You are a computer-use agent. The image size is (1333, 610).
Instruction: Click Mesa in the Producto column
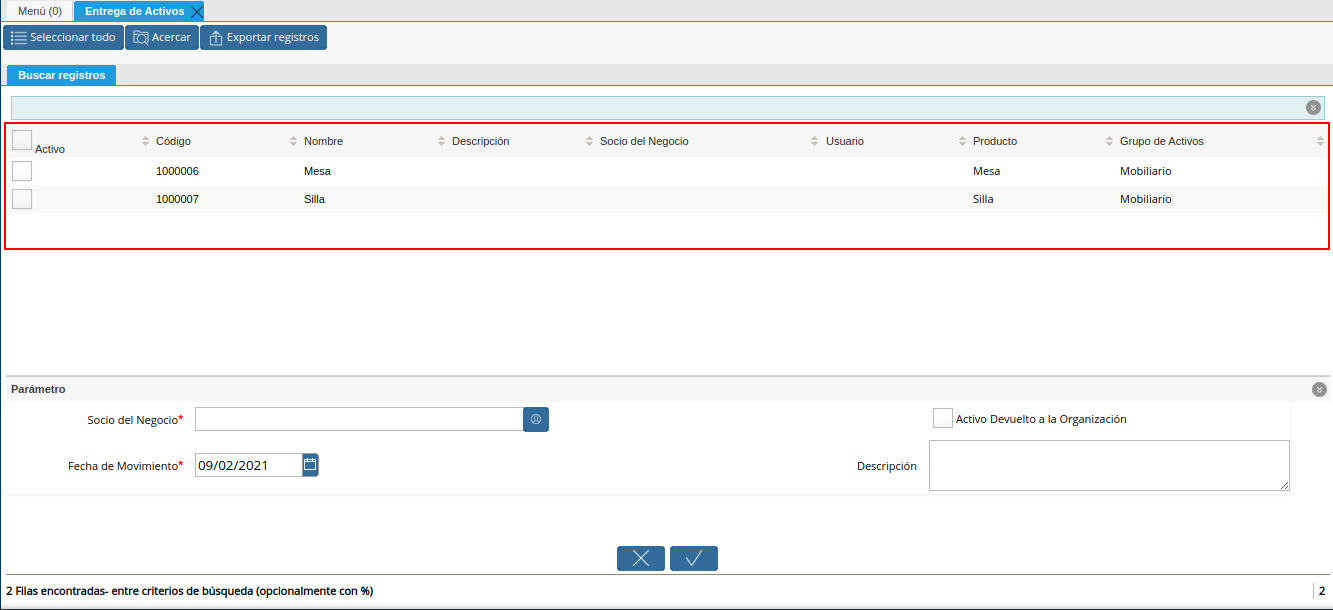click(x=986, y=171)
